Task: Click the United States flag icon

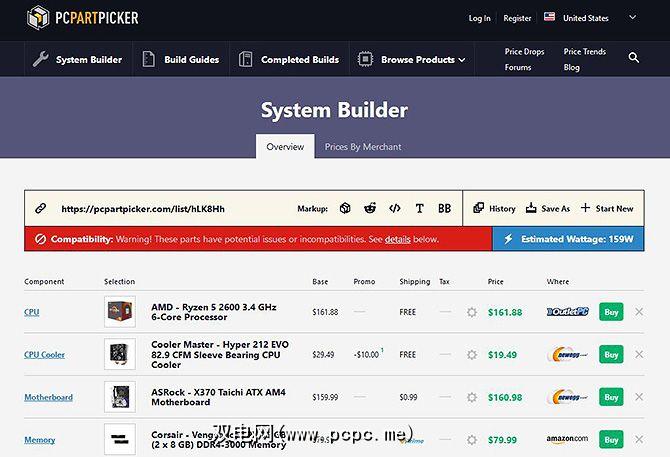Action: [x=550, y=17]
